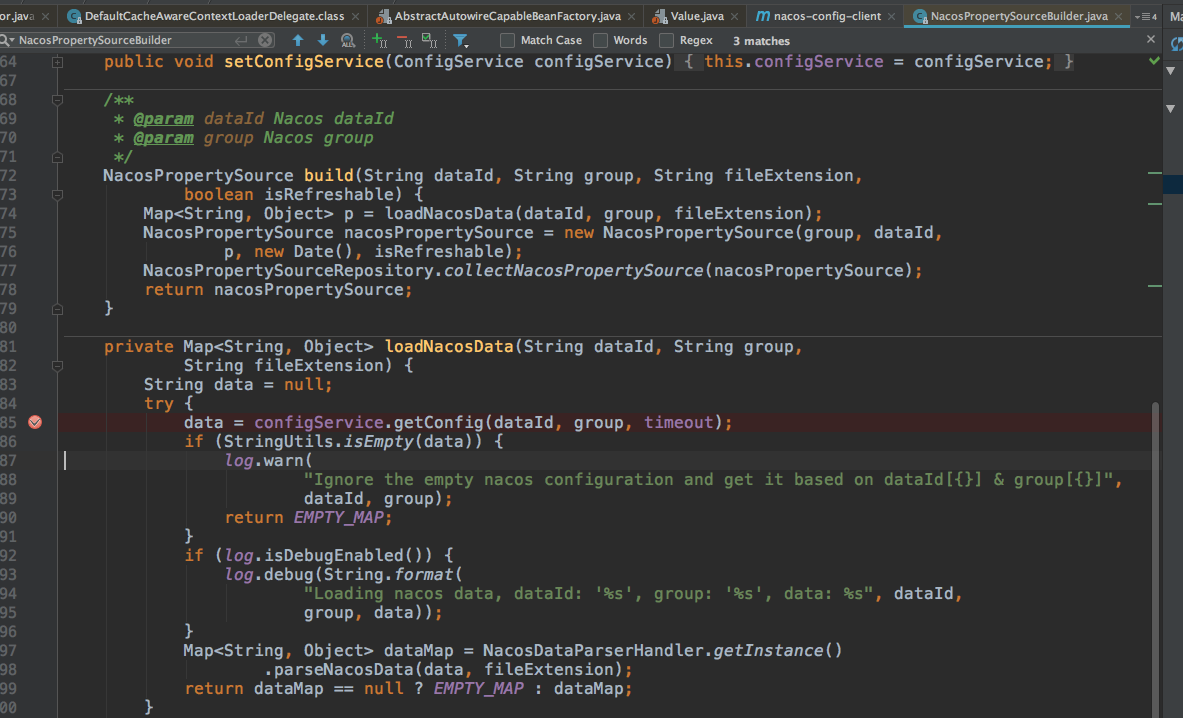Toggle the red breakpoint on line 85

click(35, 422)
